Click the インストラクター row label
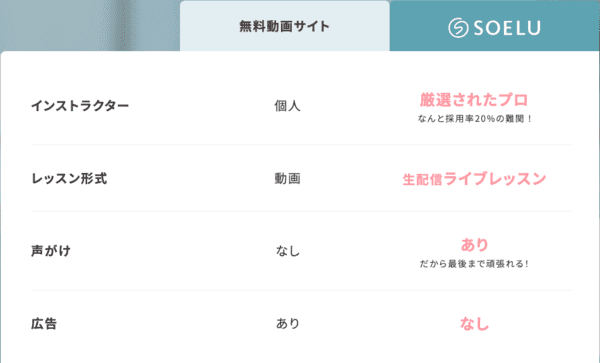The width and height of the screenshot is (600, 363). click(80, 106)
